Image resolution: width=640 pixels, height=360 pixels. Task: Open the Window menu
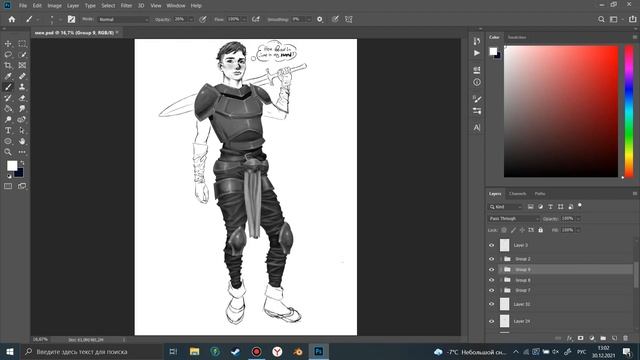[176, 6]
